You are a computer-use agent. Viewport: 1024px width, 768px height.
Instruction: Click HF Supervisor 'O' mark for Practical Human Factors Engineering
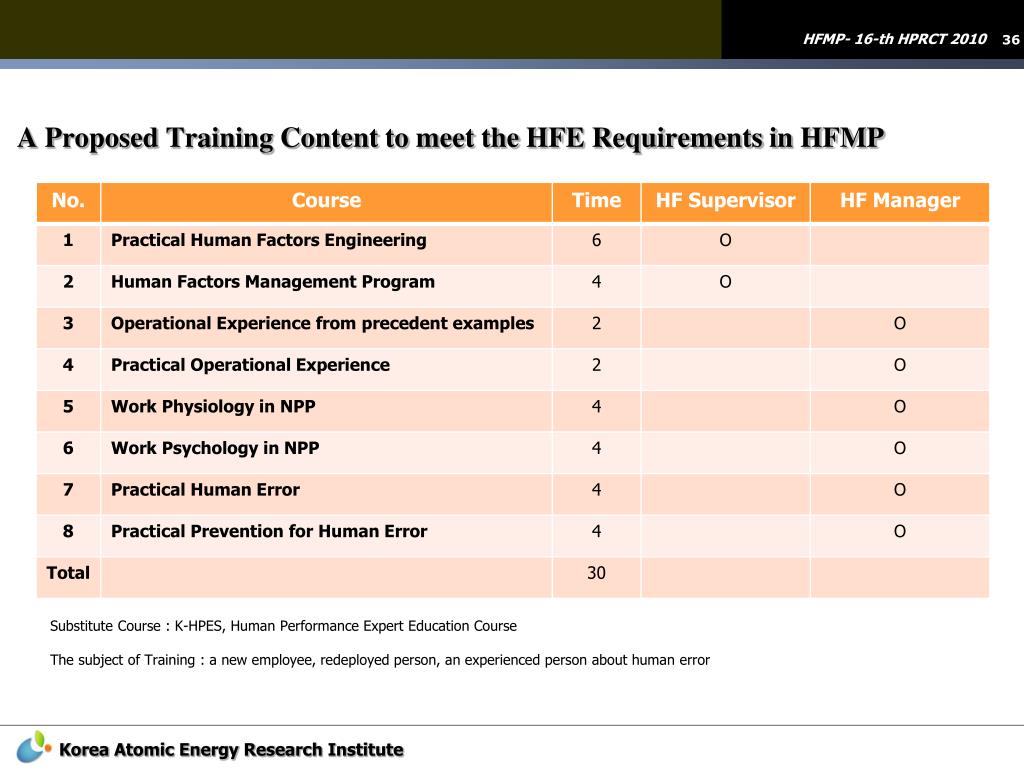(726, 240)
